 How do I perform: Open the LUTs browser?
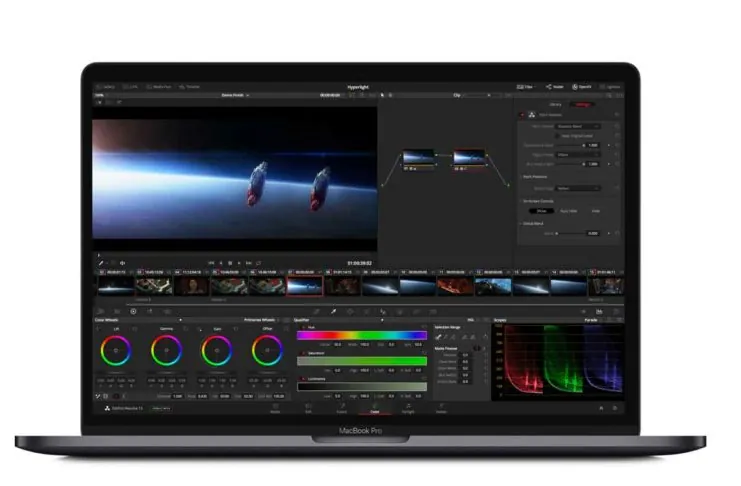click(x=130, y=87)
